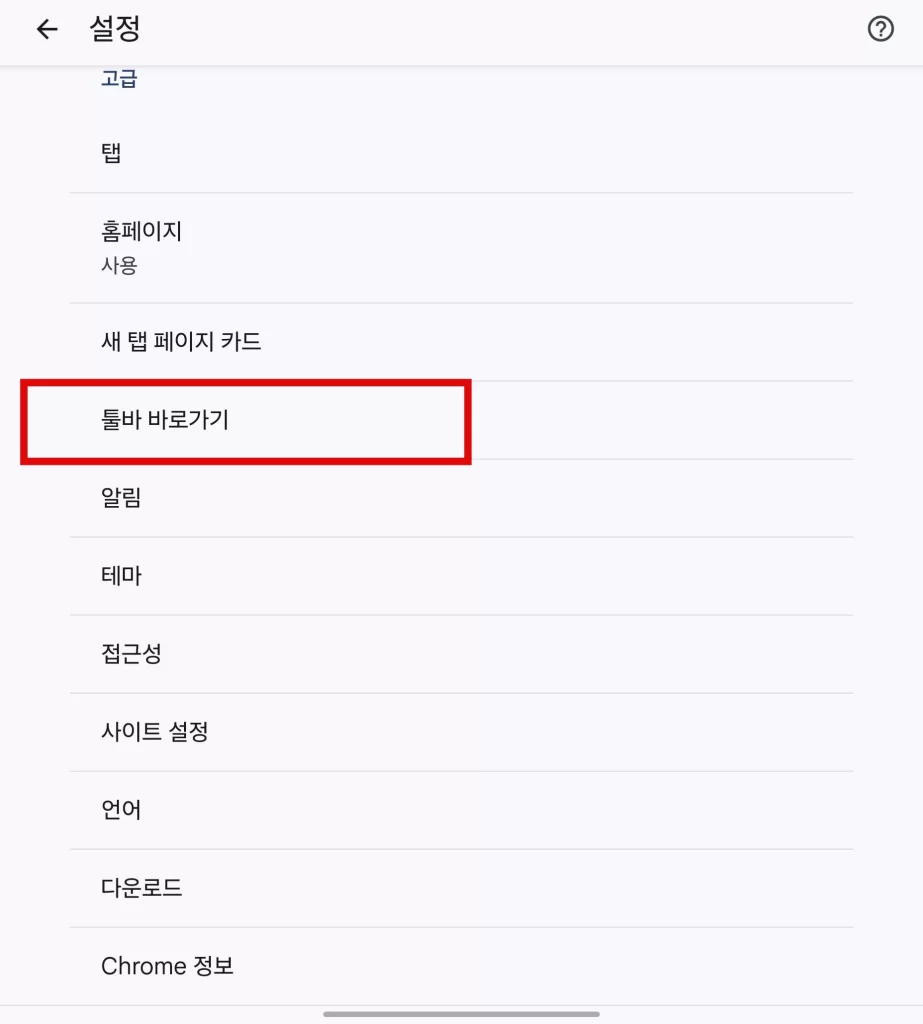Open the help icon in the top corner
The height and width of the screenshot is (1024, 923).
[880, 29]
